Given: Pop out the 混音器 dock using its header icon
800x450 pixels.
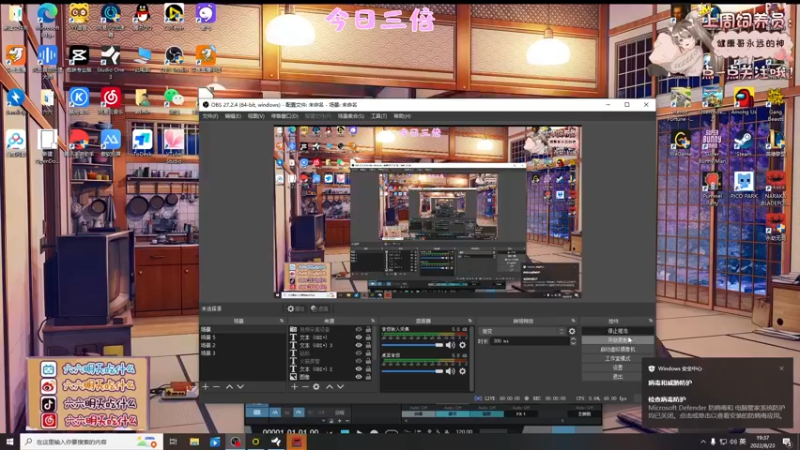Looking at the screenshot, I should (x=470, y=321).
